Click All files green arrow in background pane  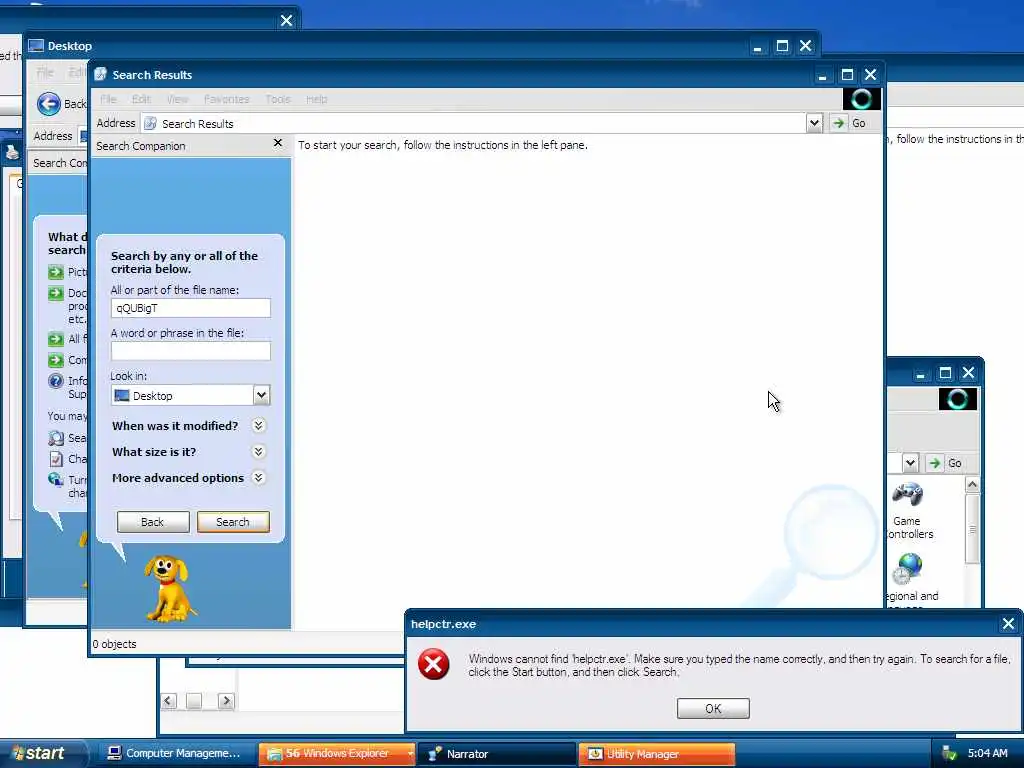[56, 339]
